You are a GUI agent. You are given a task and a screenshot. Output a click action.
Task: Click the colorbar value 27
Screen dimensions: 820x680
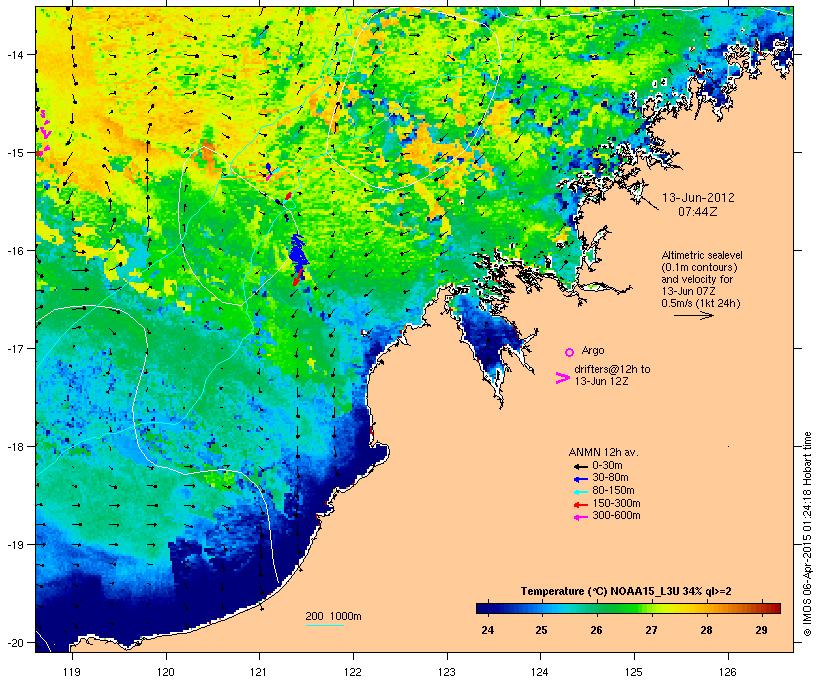(651, 630)
